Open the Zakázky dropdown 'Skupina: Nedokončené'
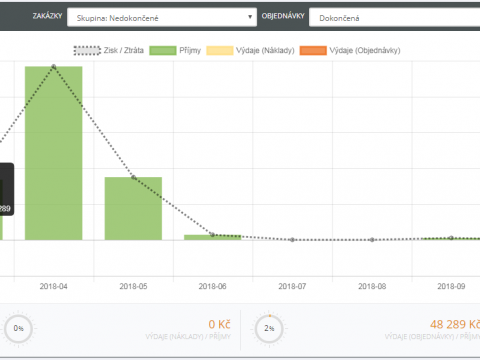The width and height of the screenshot is (480, 360). [162, 18]
